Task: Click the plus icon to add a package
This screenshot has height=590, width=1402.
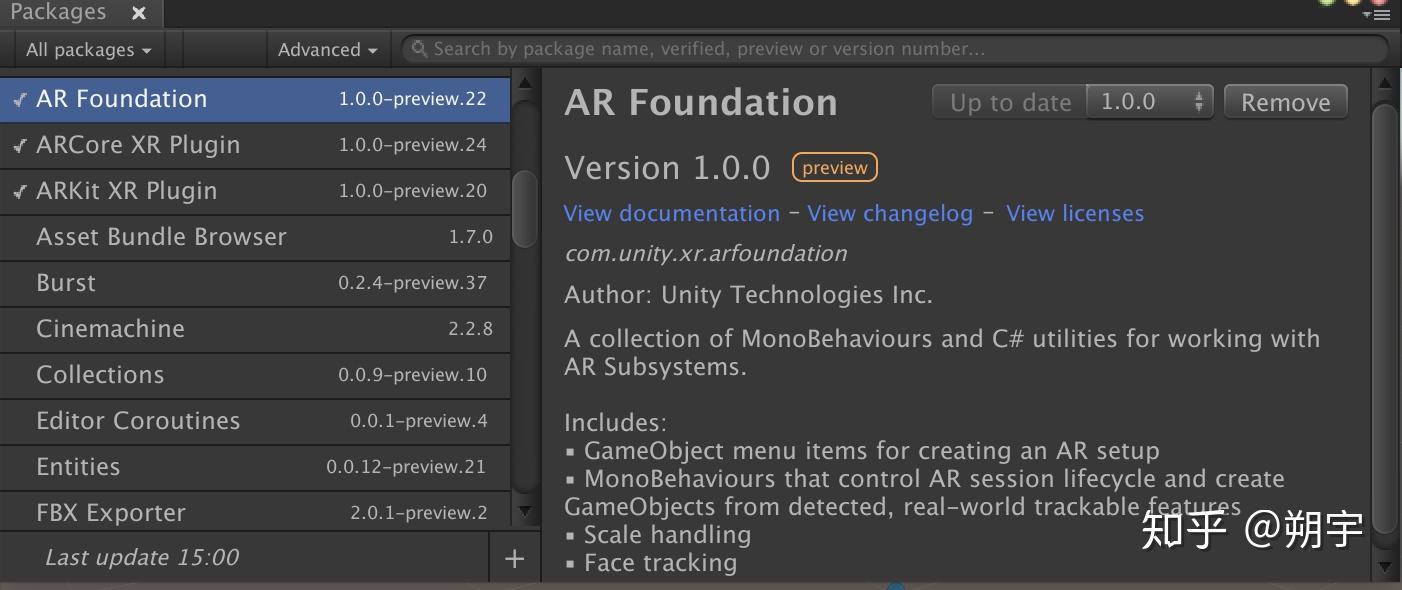Action: (x=514, y=558)
